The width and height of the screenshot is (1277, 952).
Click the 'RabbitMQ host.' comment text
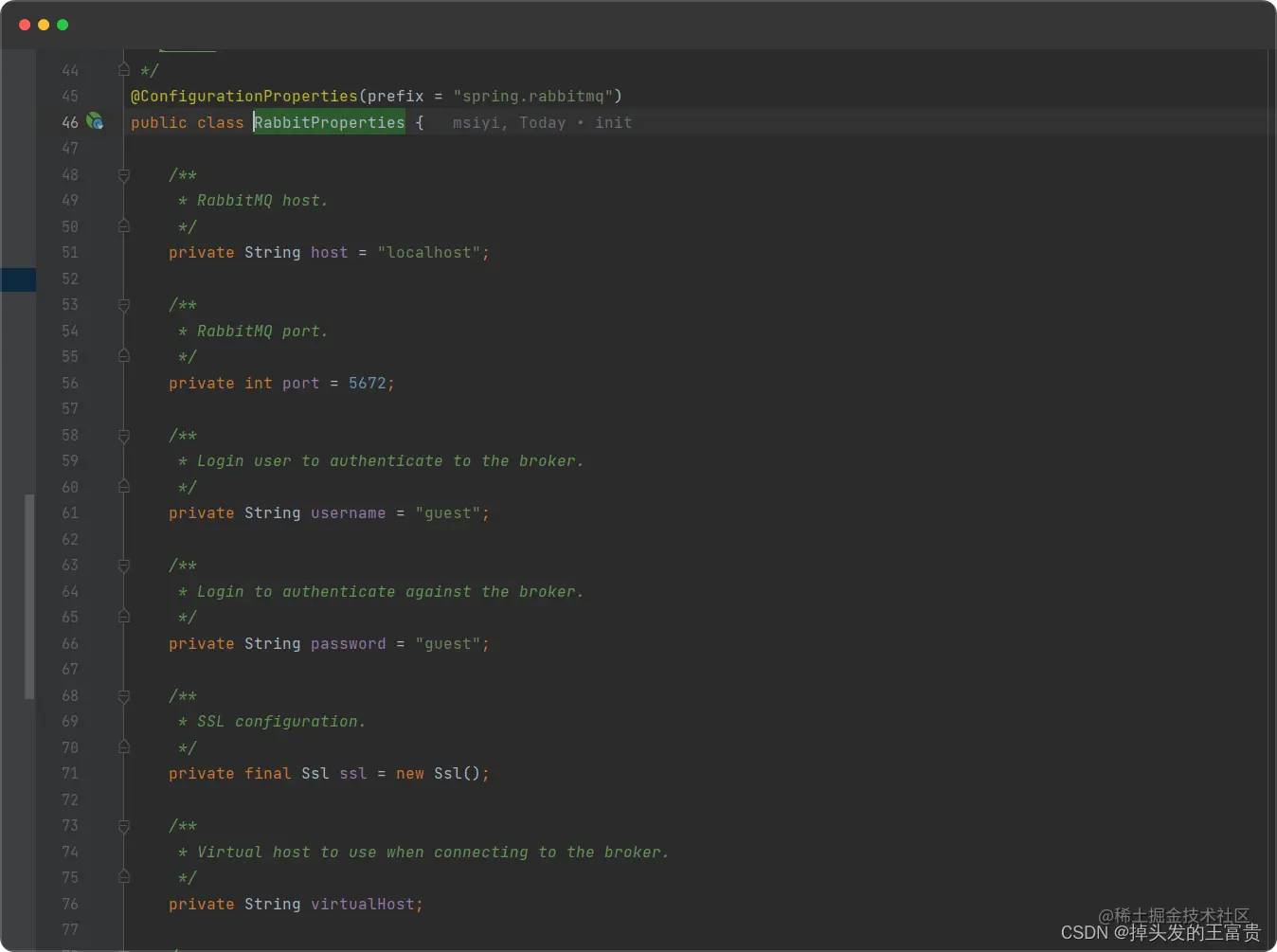pyautogui.click(x=262, y=200)
